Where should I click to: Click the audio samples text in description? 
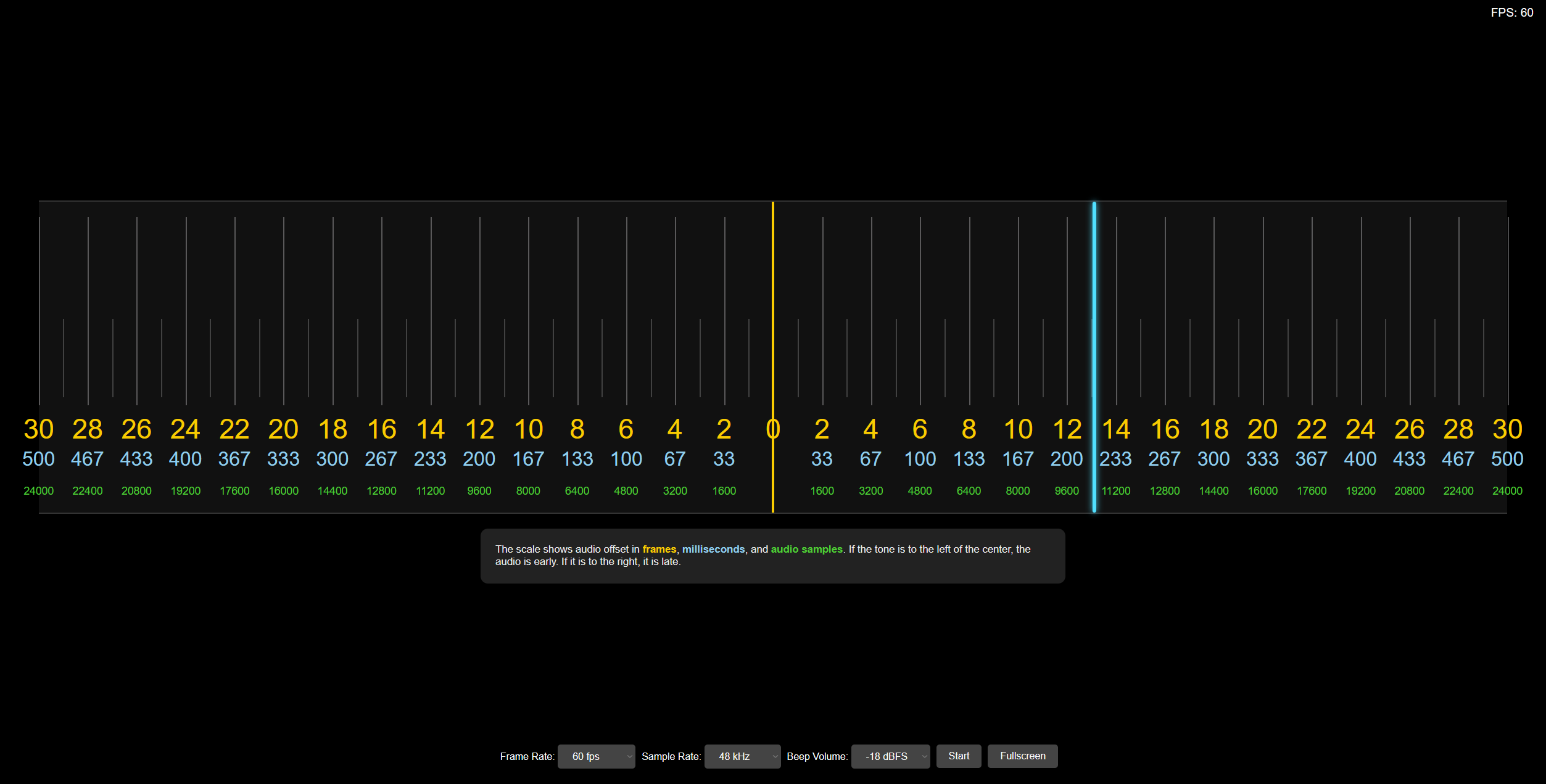[x=806, y=549]
